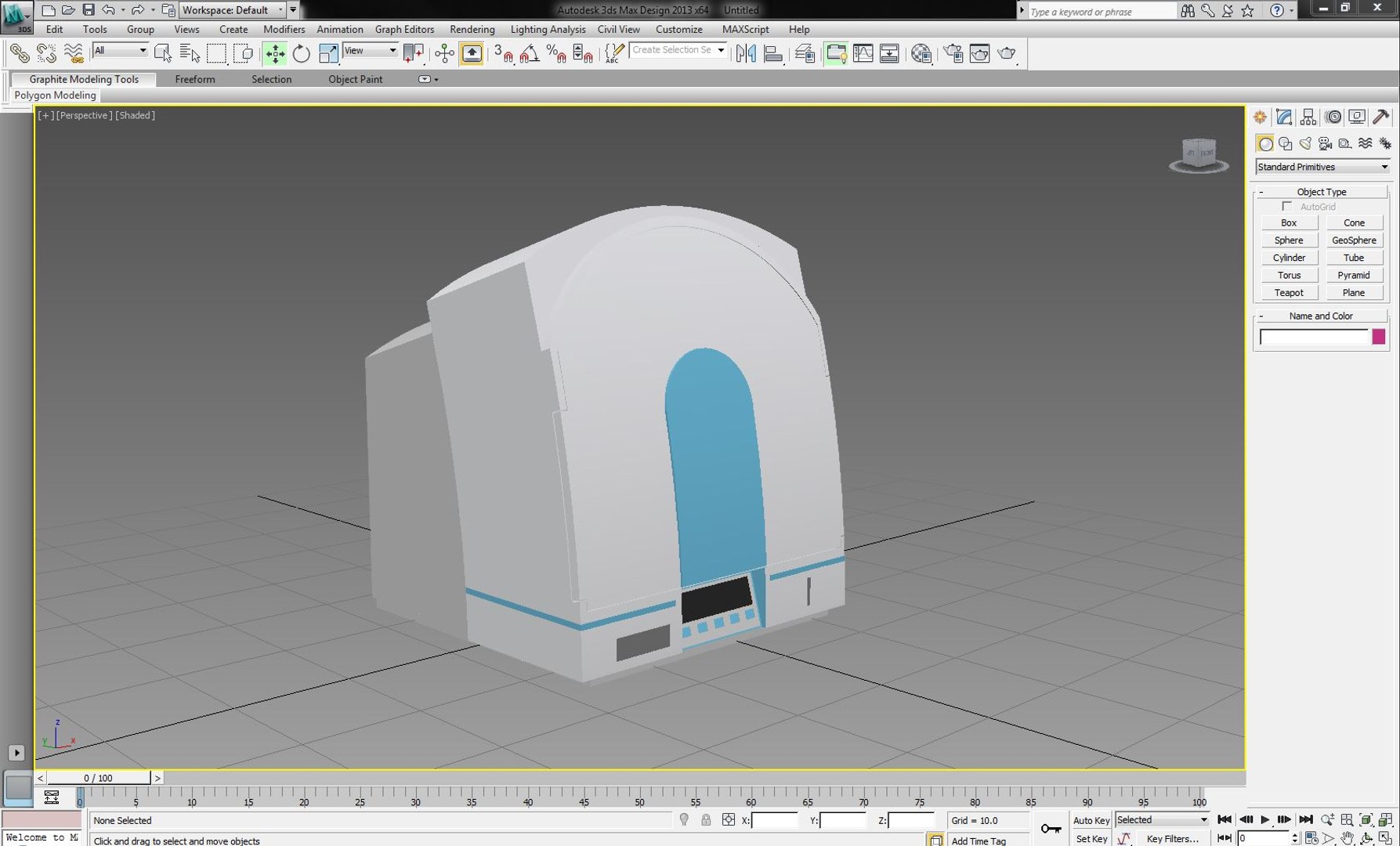Viewport: 1400px width, 846px height.
Task: Open the Utilities hammer panel
Action: click(x=1381, y=117)
